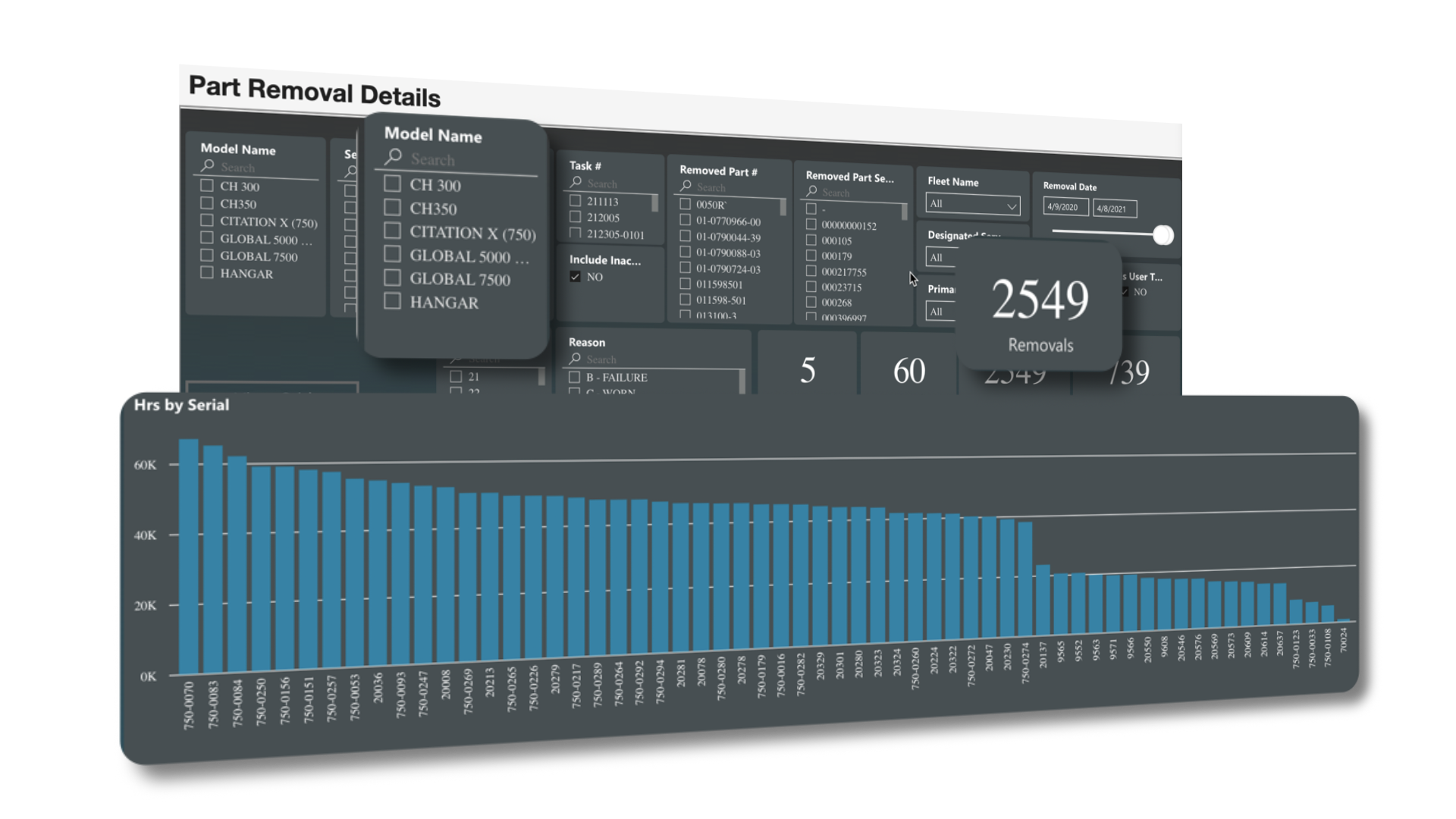Check part number 01-0770966-00

tap(685, 221)
